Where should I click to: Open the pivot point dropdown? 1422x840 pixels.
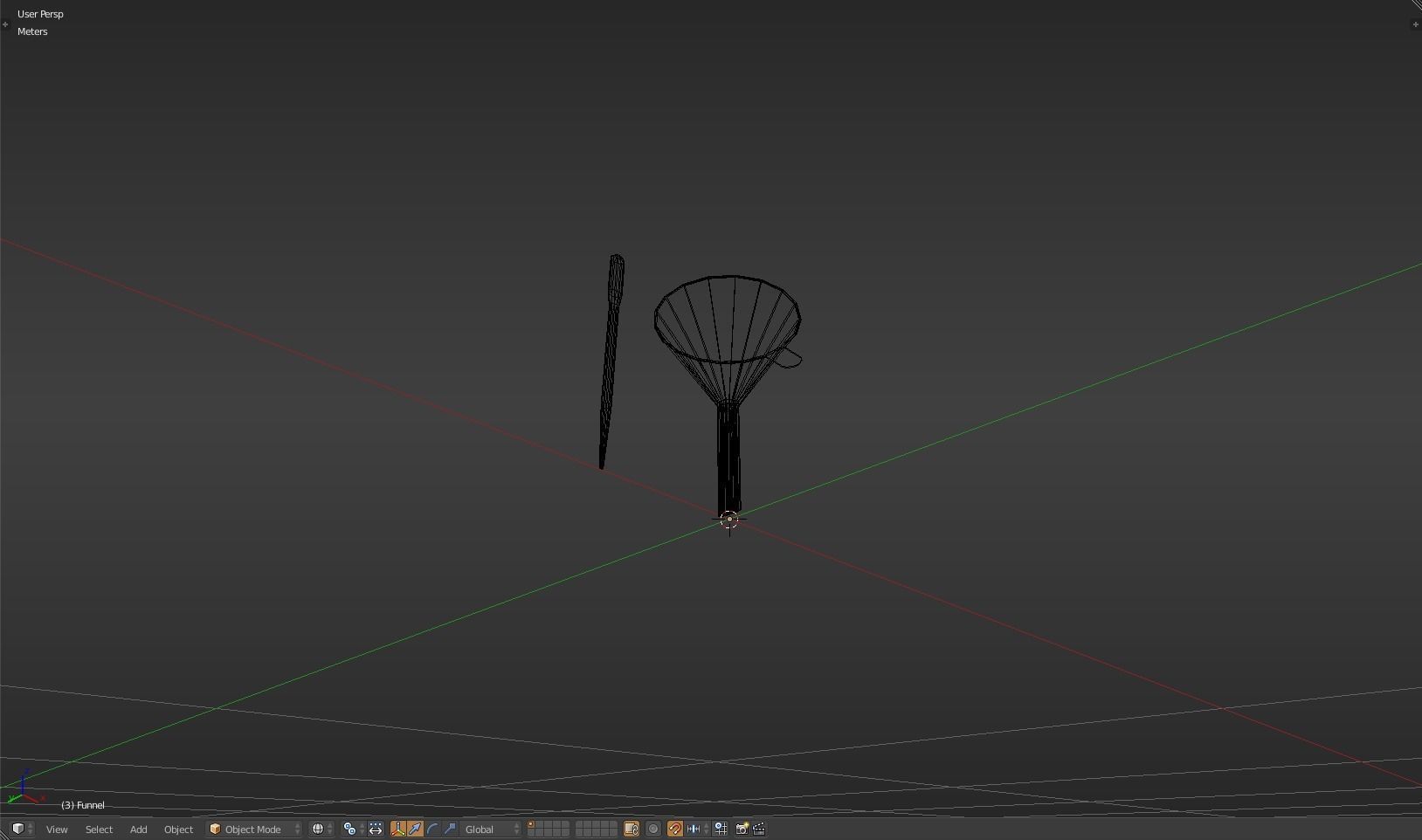pyautogui.click(x=353, y=830)
